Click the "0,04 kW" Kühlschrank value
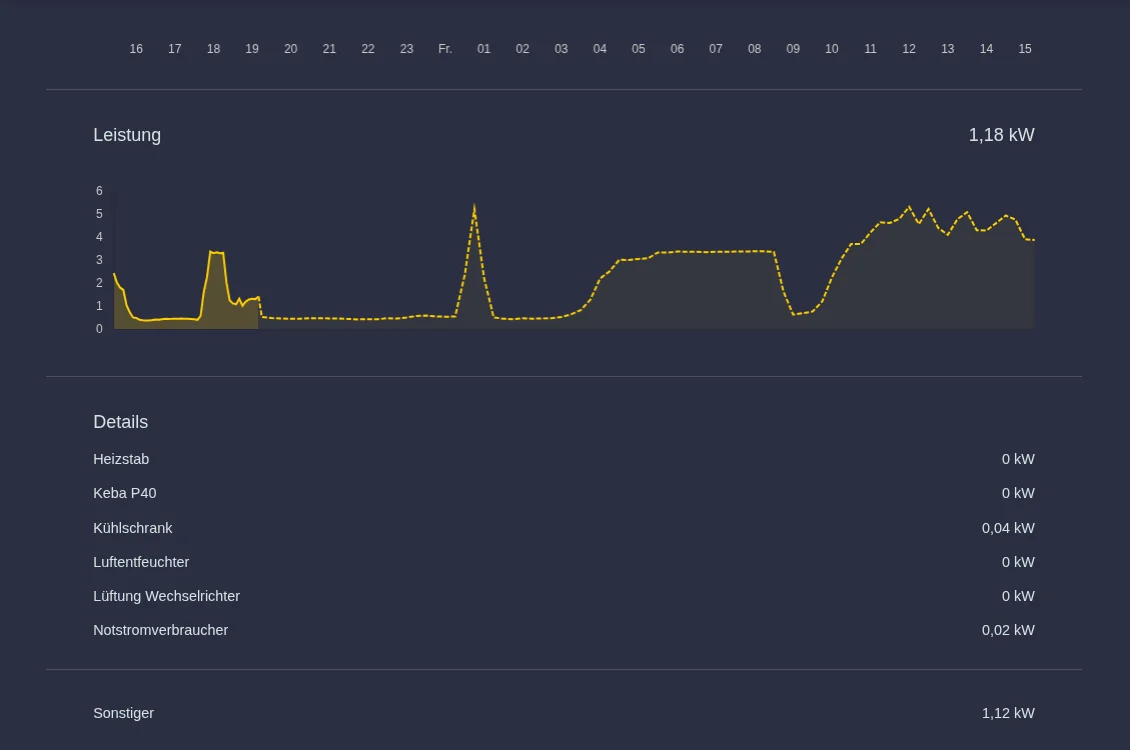This screenshot has height=750, width=1130. click(x=1007, y=528)
